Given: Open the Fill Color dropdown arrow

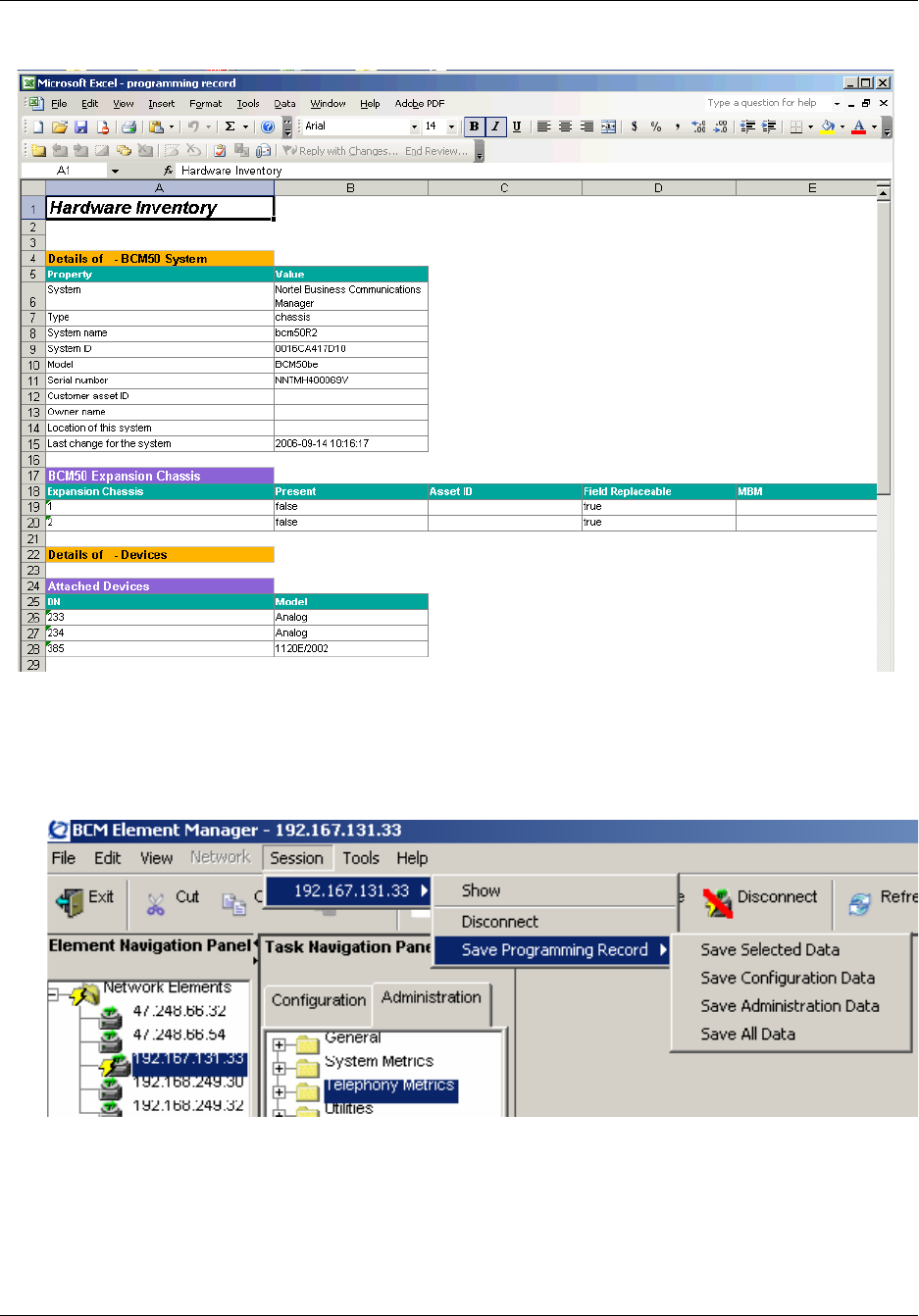Looking at the screenshot, I should pos(842,127).
